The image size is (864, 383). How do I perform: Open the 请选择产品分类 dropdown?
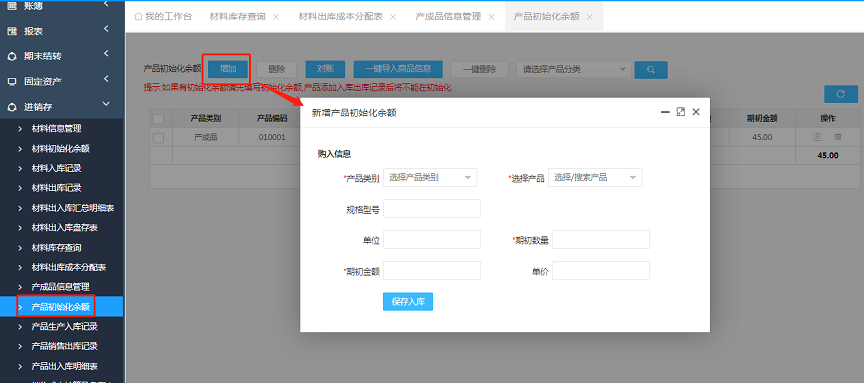[x=574, y=69]
